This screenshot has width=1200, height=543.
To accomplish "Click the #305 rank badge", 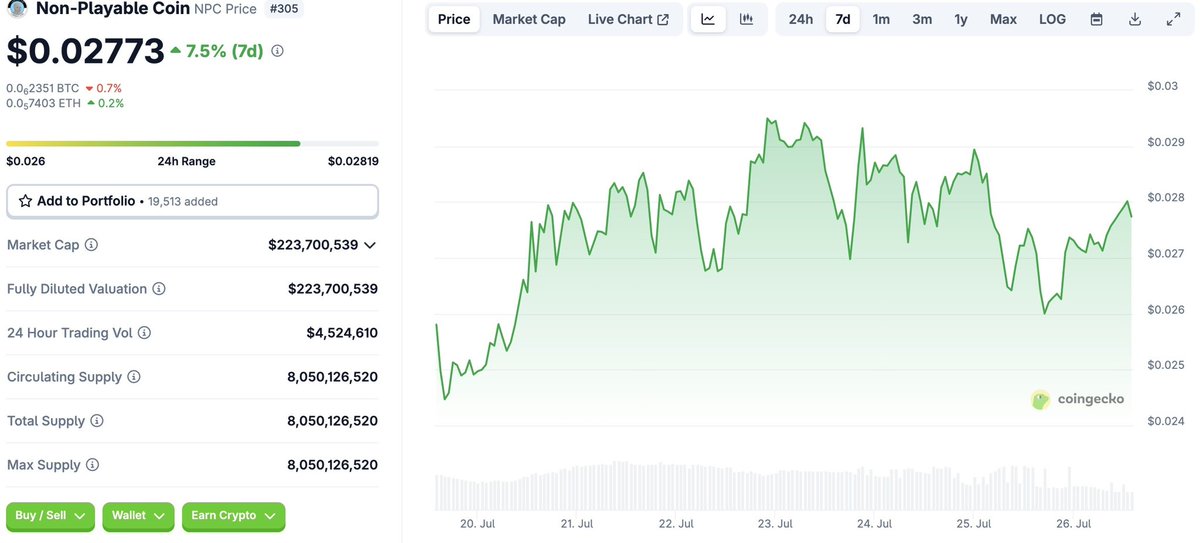I will [x=285, y=9].
